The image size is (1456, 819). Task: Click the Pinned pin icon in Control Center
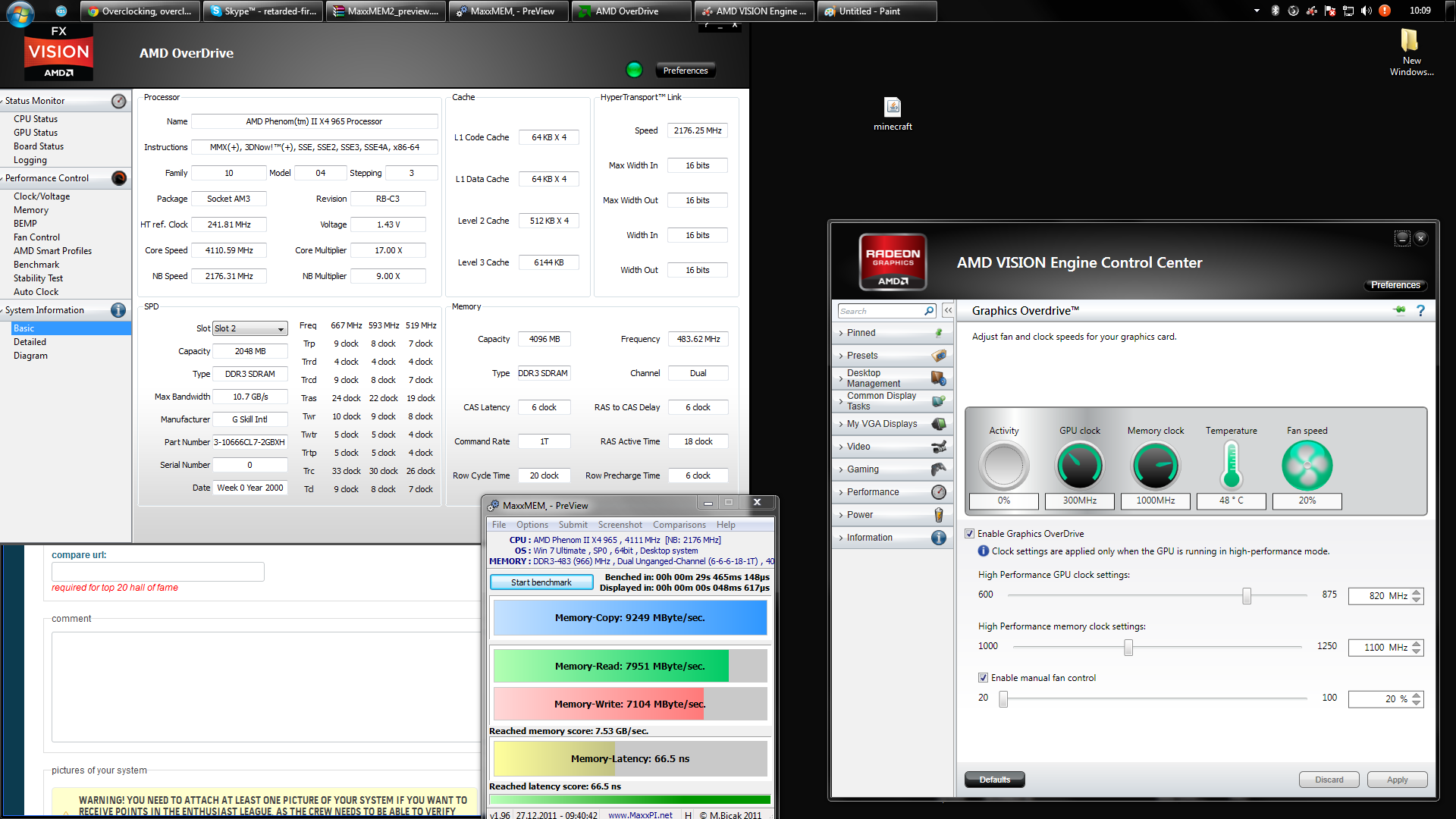(x=939, y=333)
